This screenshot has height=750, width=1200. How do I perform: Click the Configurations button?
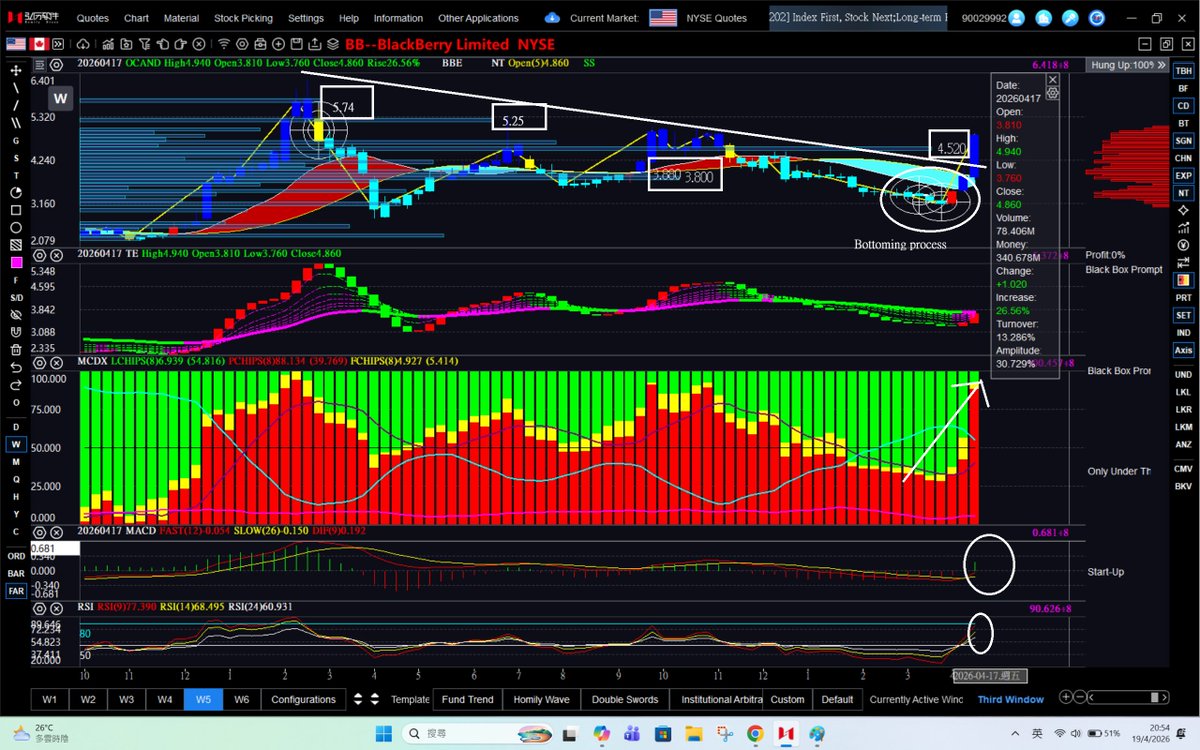(x=303, y=699)
